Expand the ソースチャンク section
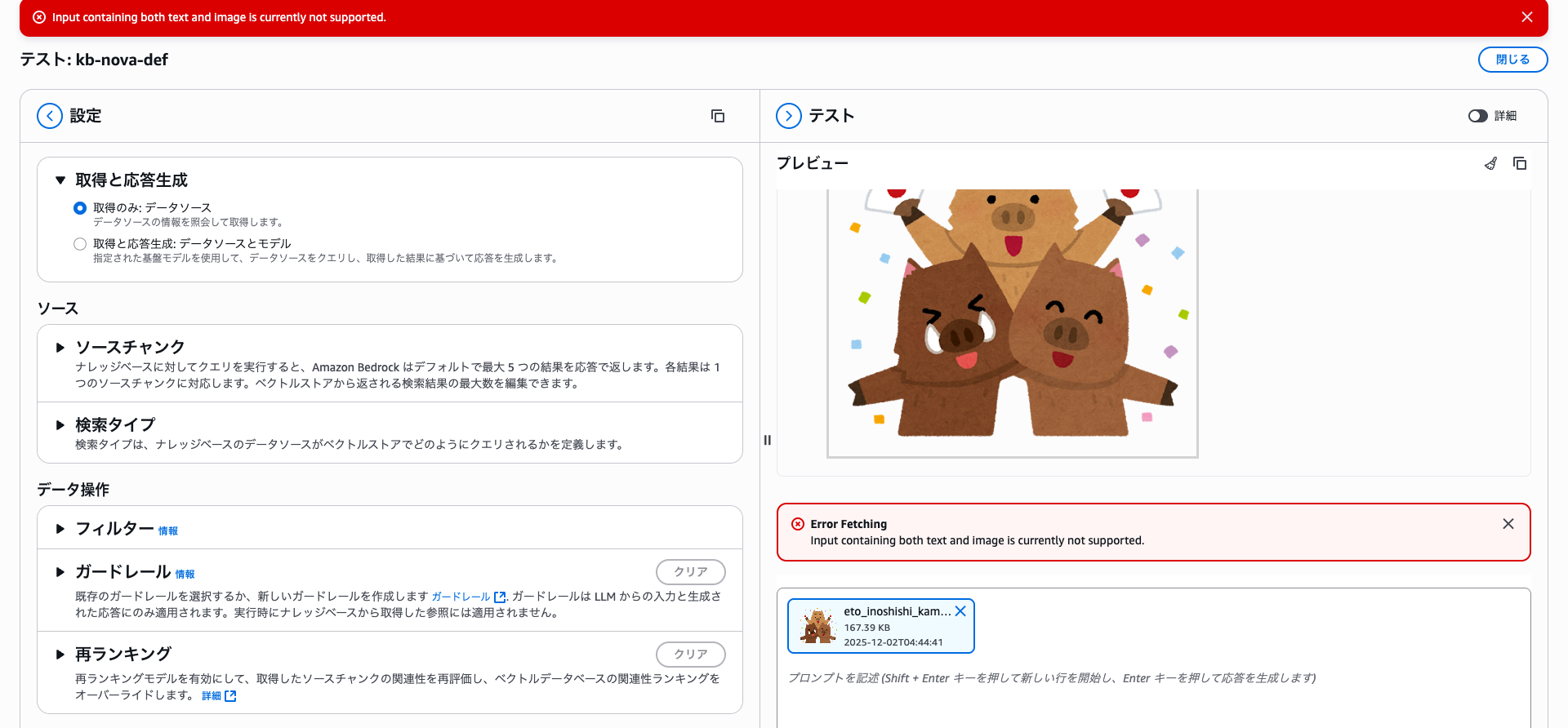1568x728 pixels. (60, 348)
